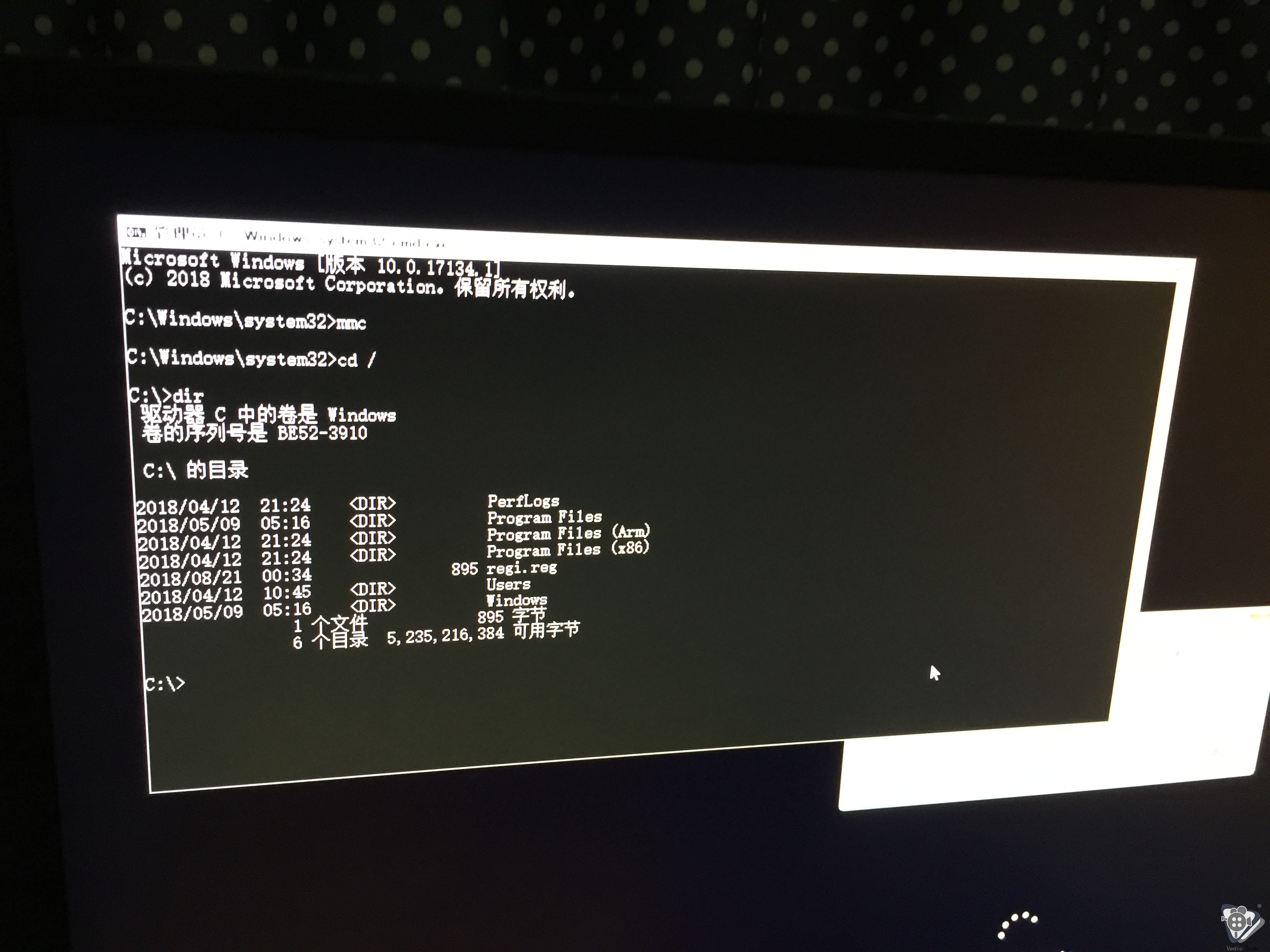This screenshot has width=1270, height=952.
Task: Click the '1 个文件' summary text
Action: pyautogui.click(x=330, y=624)
